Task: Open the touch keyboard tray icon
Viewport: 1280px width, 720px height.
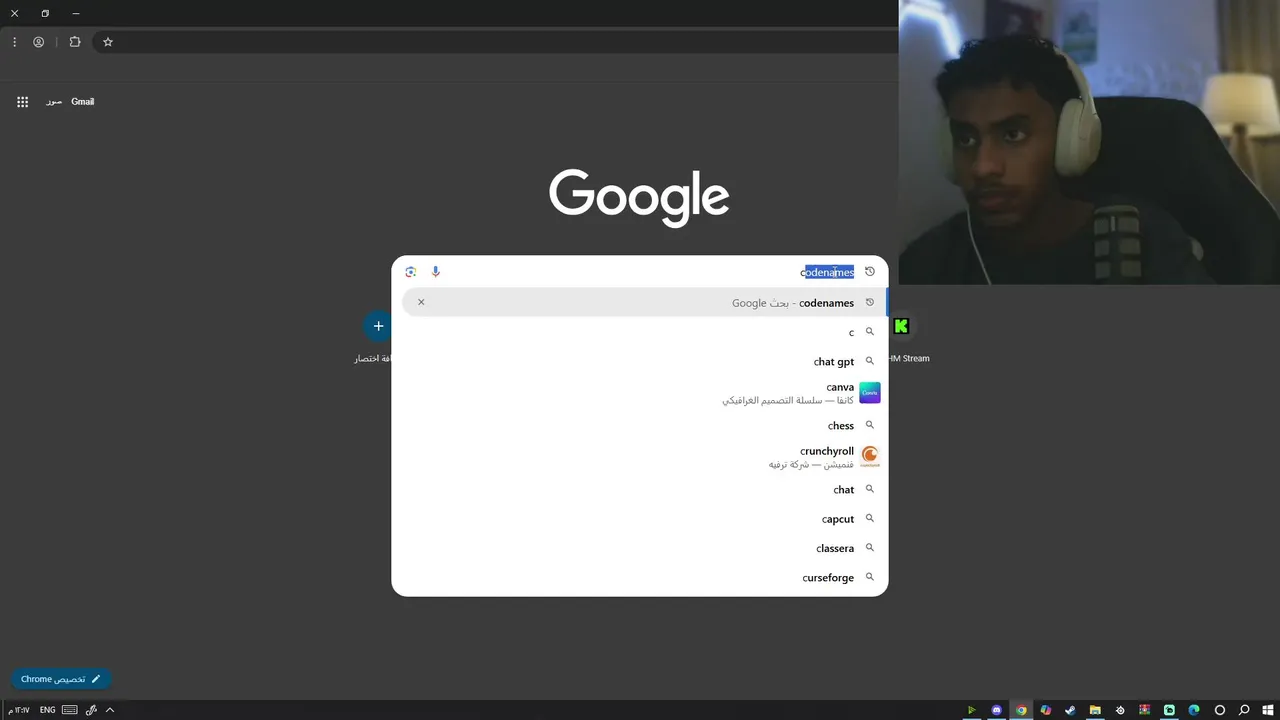Action: pos(70,710)
